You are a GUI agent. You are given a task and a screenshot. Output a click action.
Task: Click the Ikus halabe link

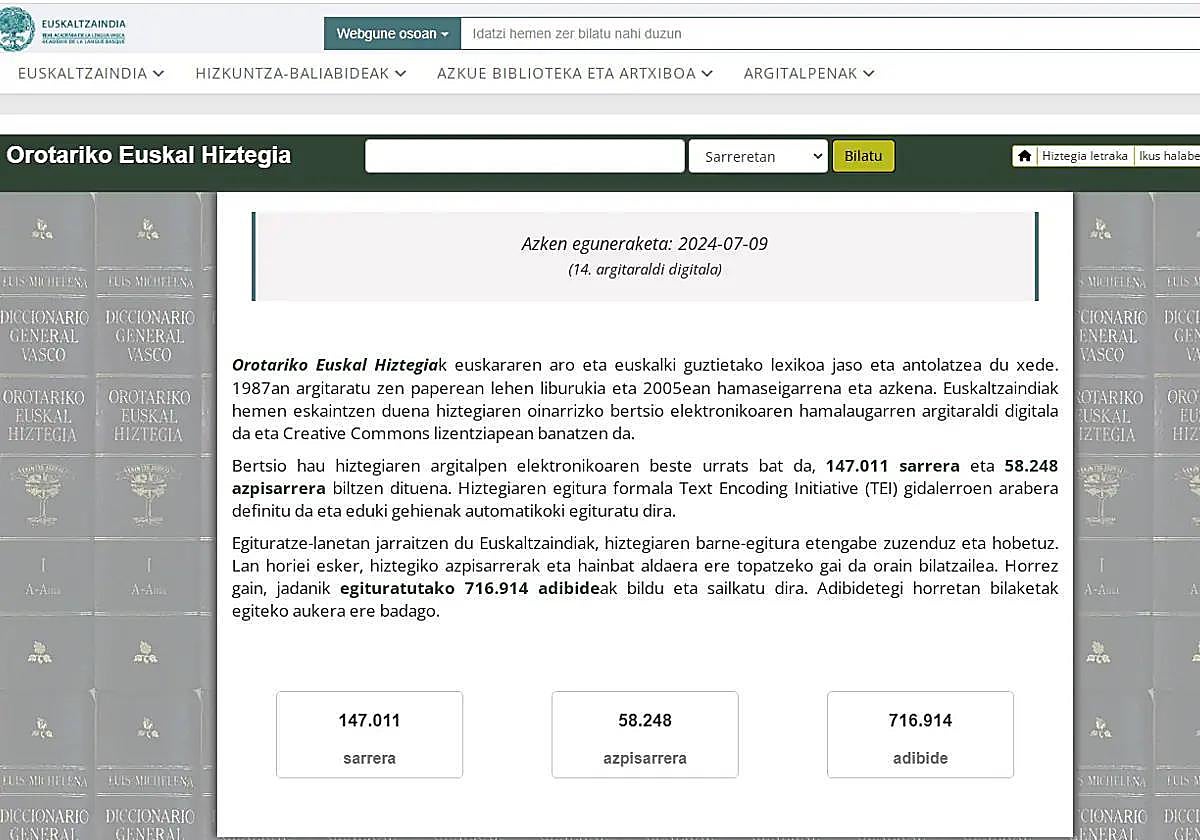(x=1169, y=156)
